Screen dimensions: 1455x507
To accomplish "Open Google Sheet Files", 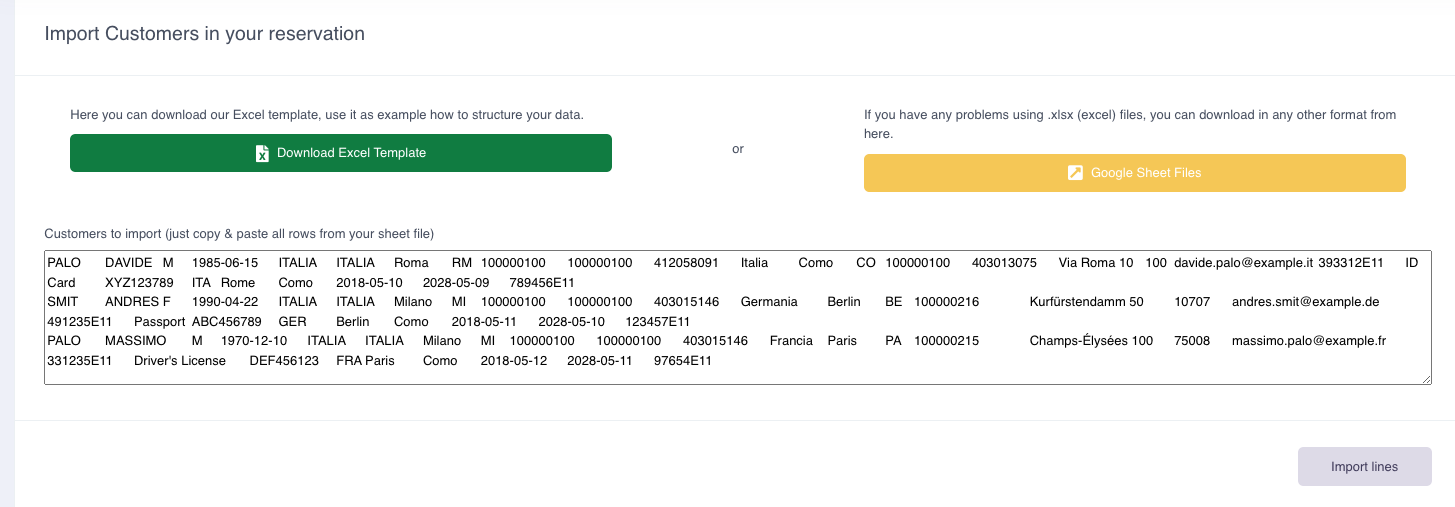I will point(1135,173).
